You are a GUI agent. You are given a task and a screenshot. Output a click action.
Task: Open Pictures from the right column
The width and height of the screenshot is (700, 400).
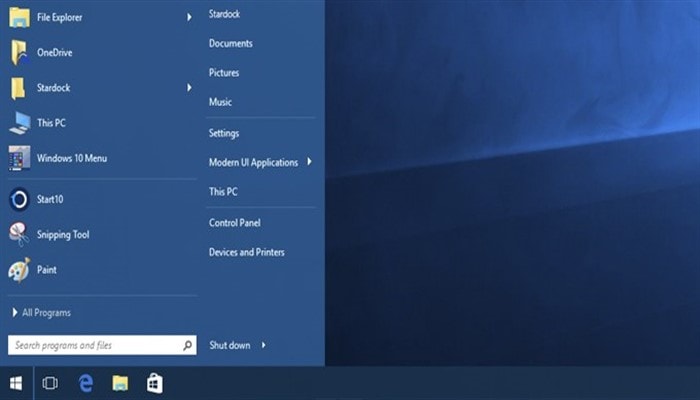pos(224,73)
